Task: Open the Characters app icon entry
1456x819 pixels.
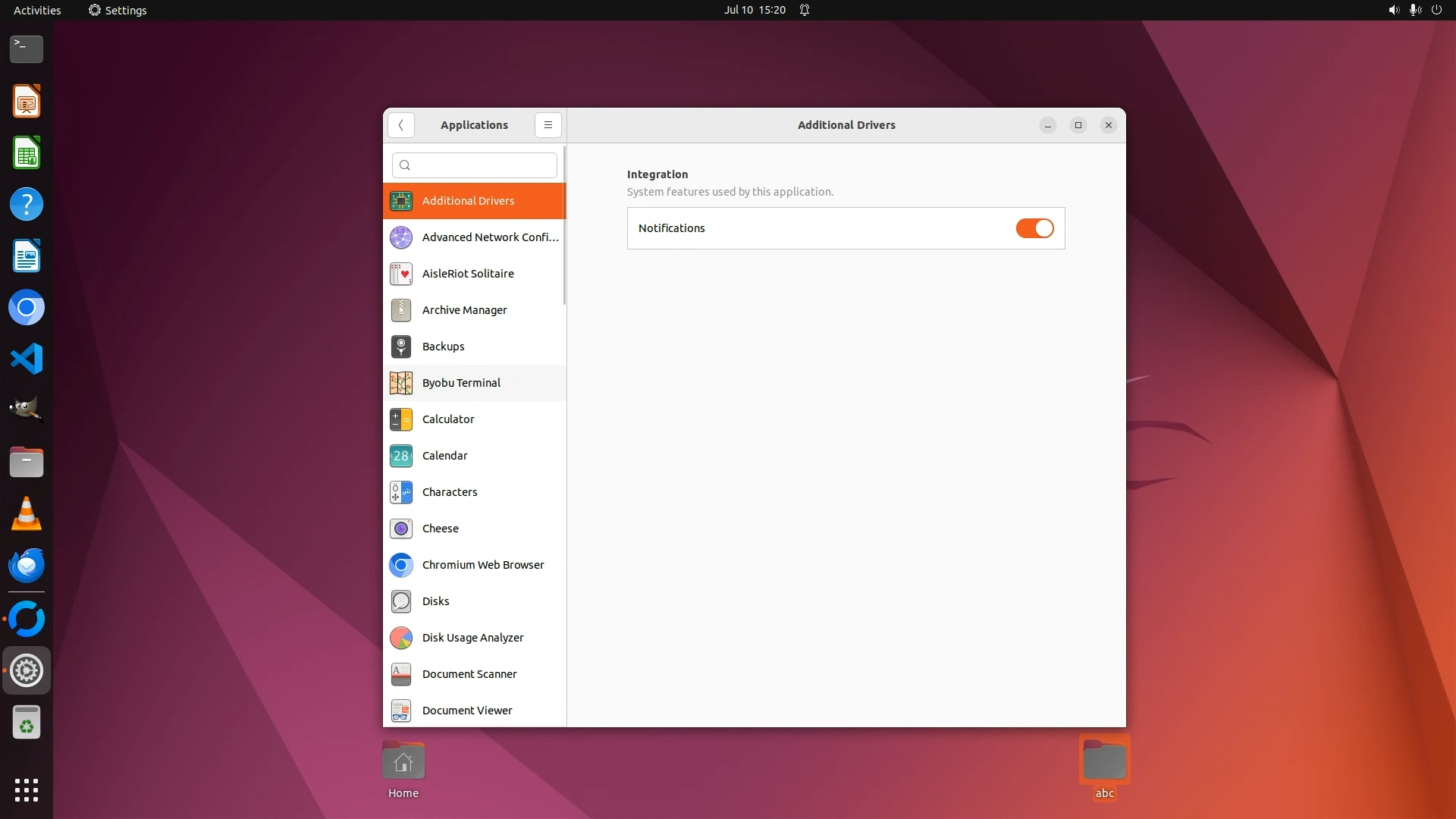Action: (400, 492)
